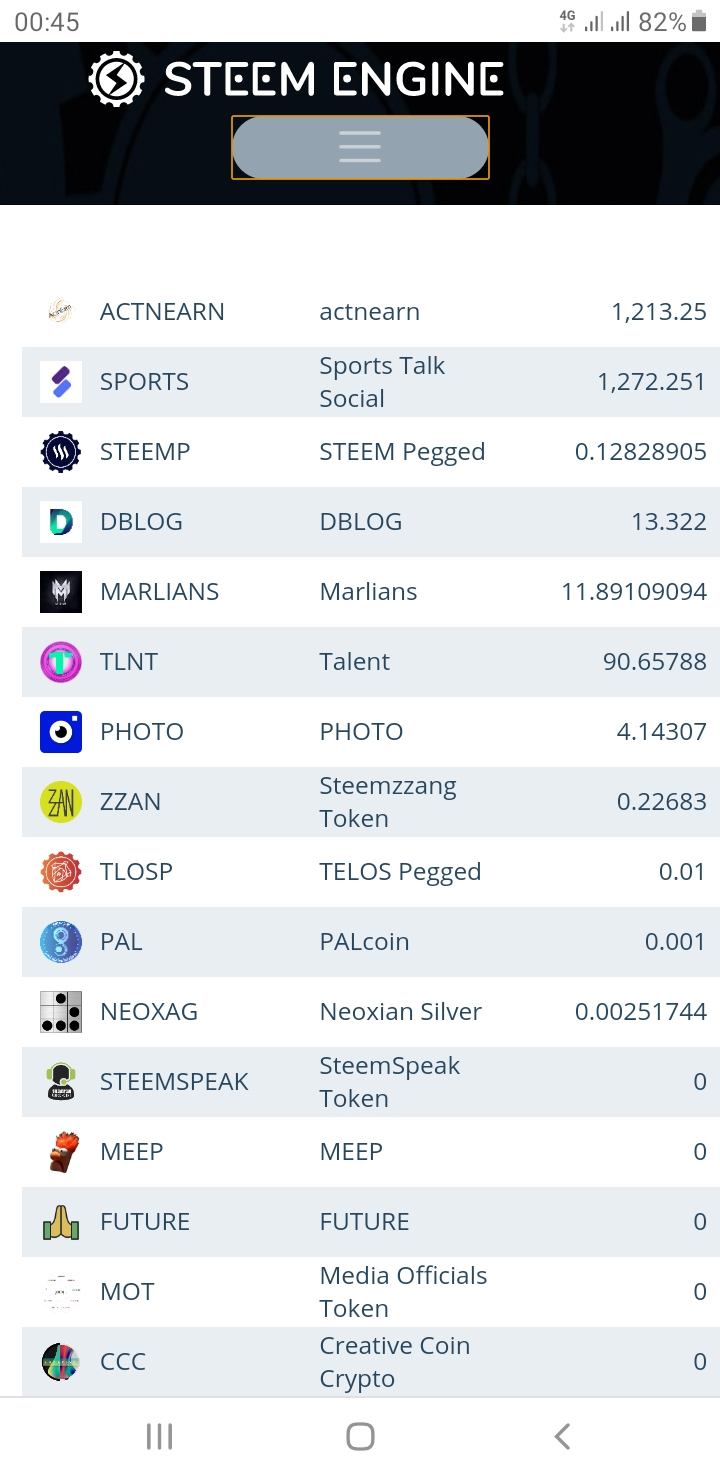Open the ACTNEARN token symbol link

[162, 312]
